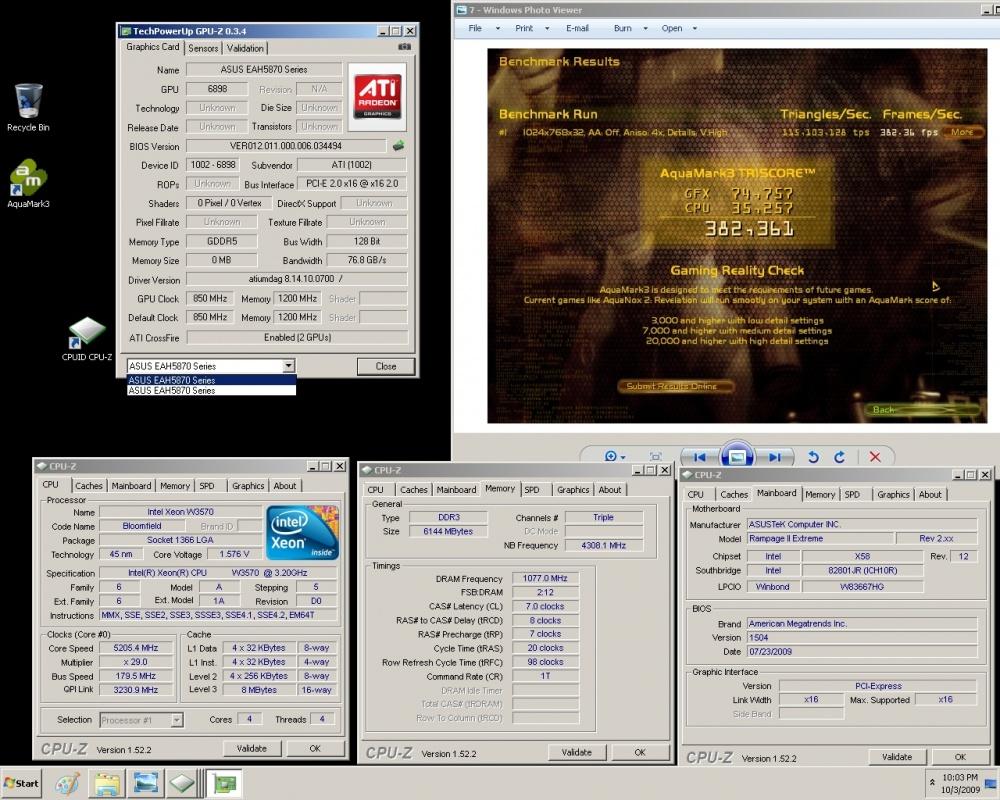Go to previous image in Photo Viewer

click(x=700, y=457)
